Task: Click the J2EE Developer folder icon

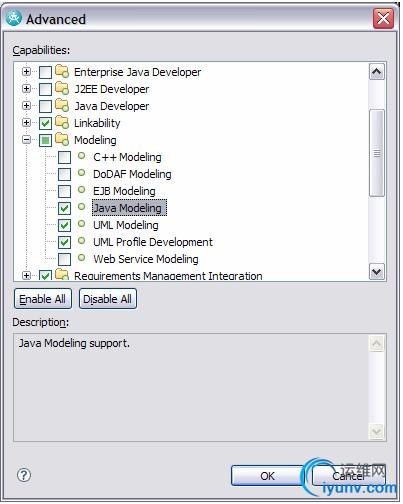Action: click(x=62, y=88)
